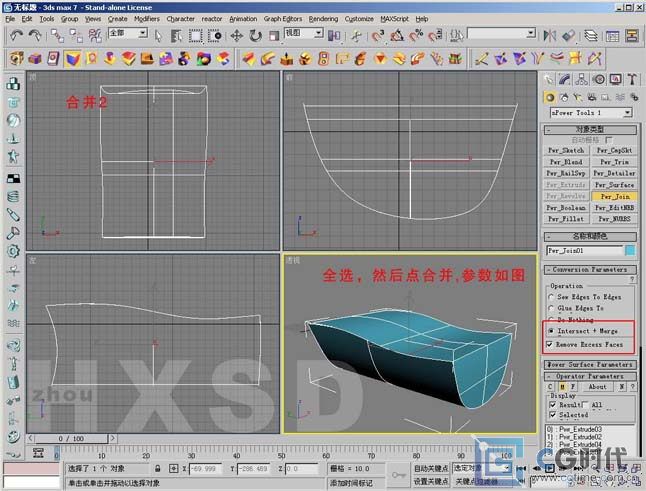Toggle the Window/Crossing selection icon

214,36
